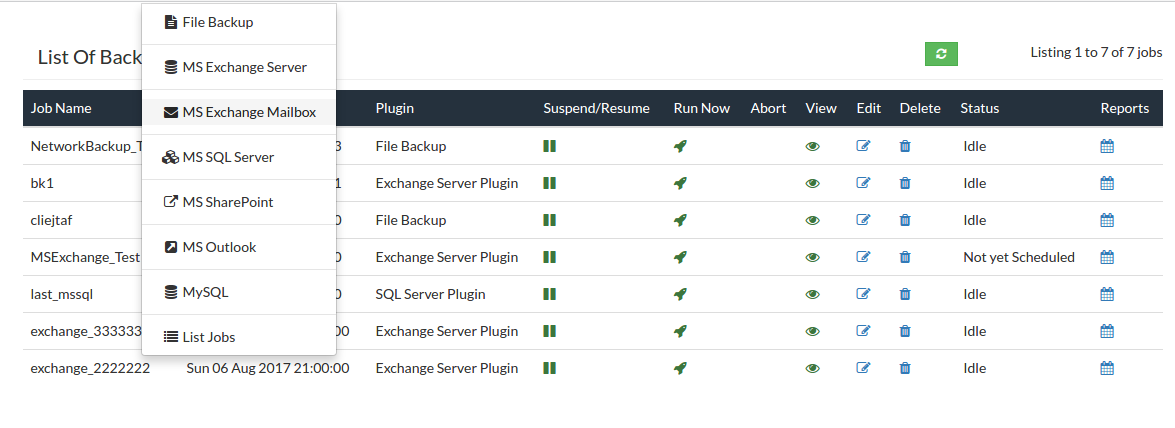Open reports for last_mssql job
The width and height of the screenshot is (1175, 428).
[x=1108, y=294]
